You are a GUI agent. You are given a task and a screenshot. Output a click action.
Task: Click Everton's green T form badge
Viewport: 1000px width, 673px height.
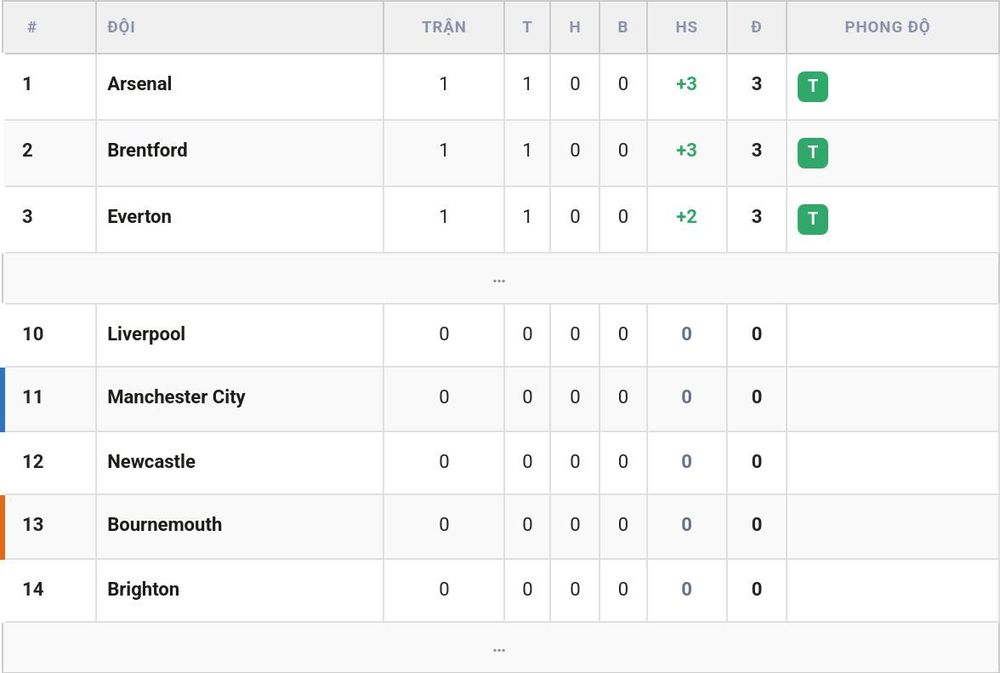[812, 219]
